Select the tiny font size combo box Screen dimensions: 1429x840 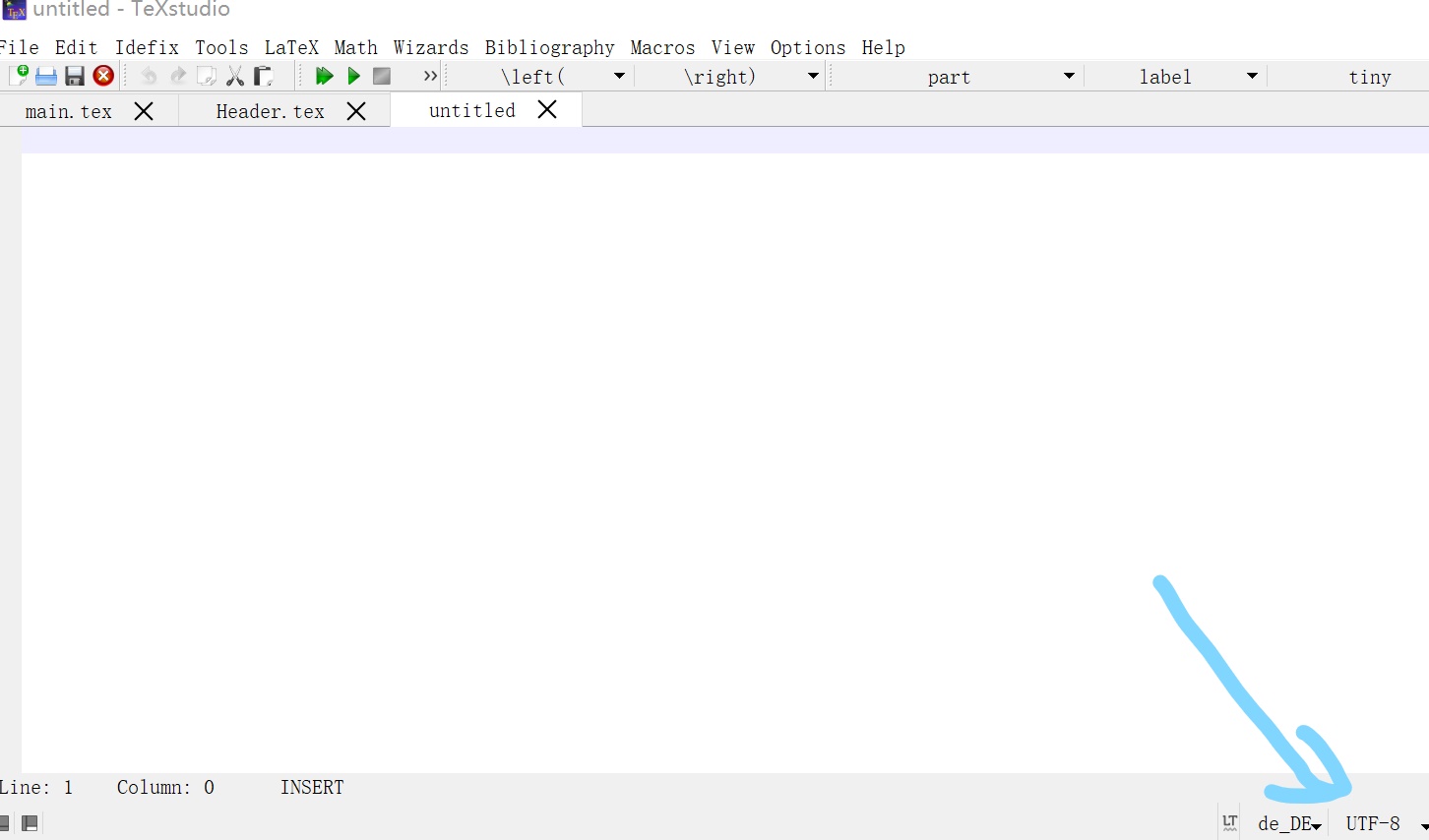pos(1370,76)
